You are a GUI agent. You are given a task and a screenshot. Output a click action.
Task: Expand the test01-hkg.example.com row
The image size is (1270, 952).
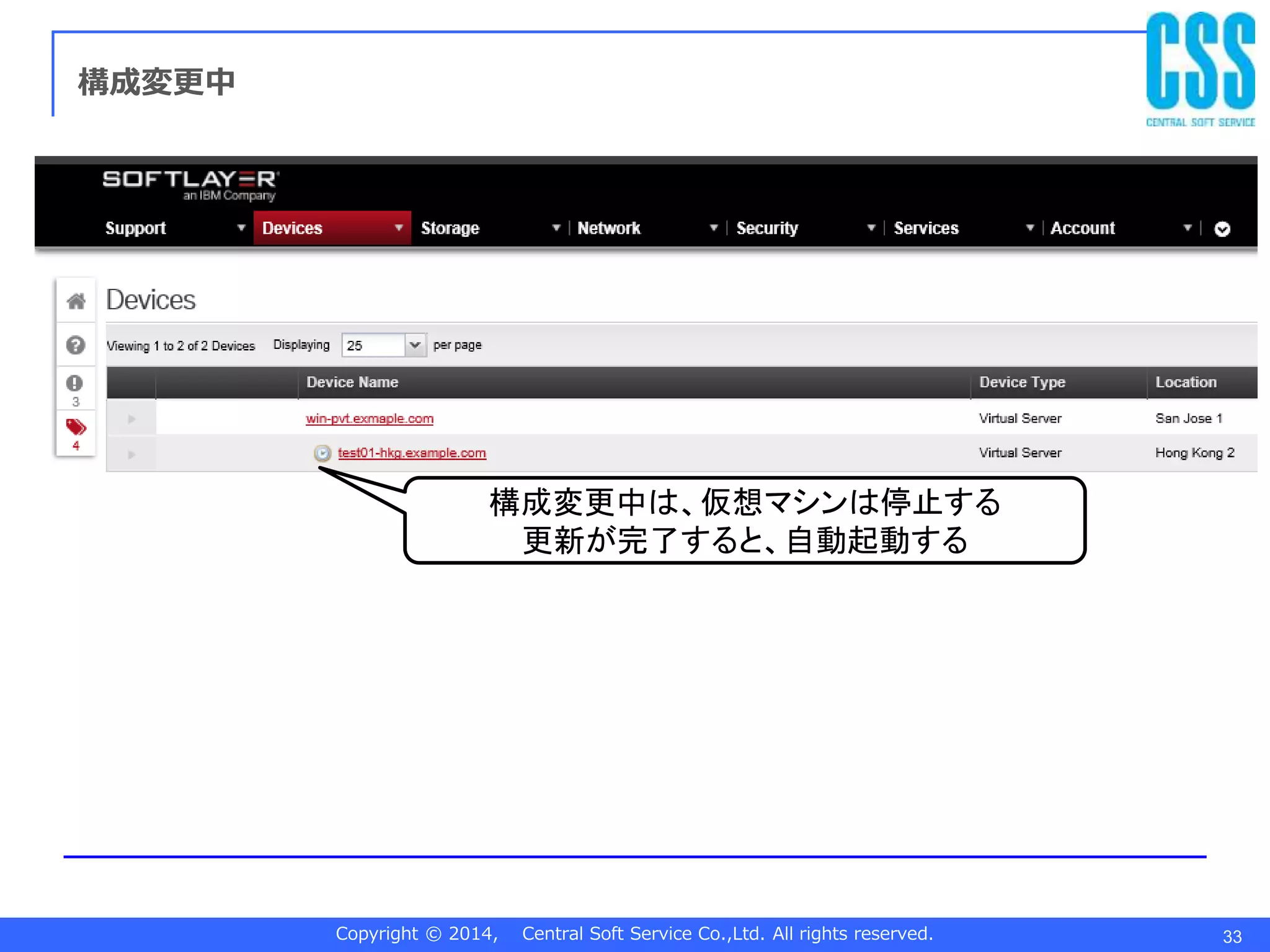[131, 454]
